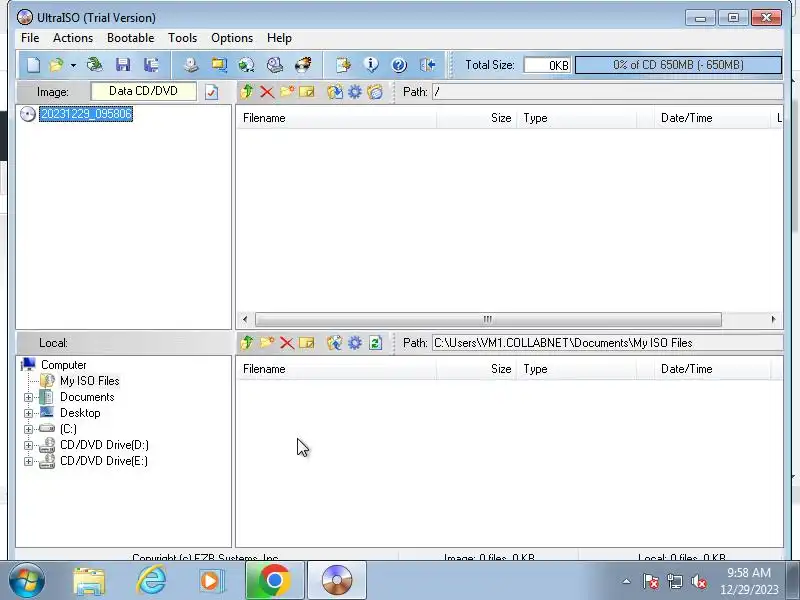This screenshot has width=800, height=600.
Task: Click the Up folder icon in the Image toolbar
Action: point(247,91)
